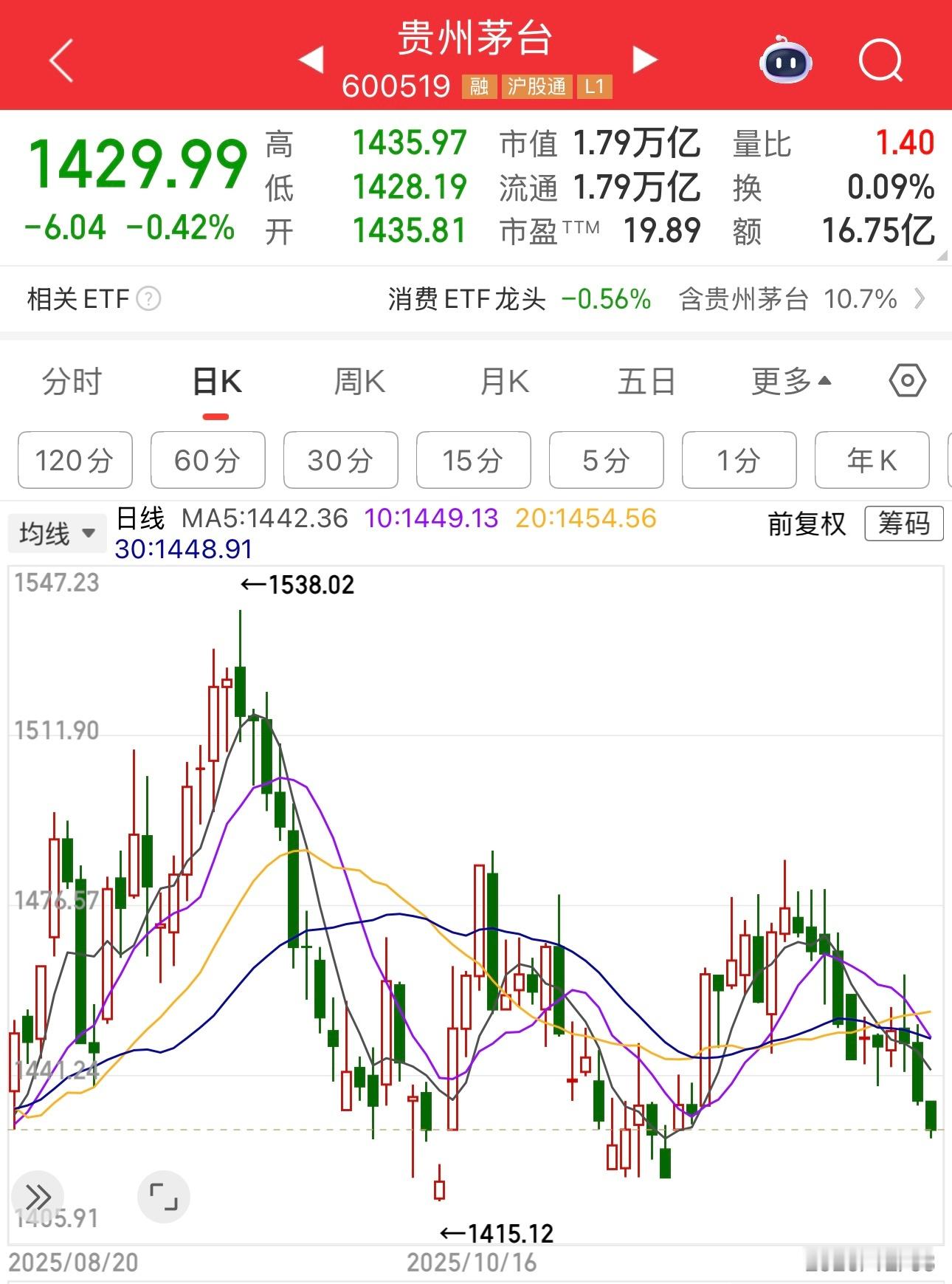Open the related ETF chevron arrow
The width and height of the screenshot is (952, 1284).
coord(920,299)
